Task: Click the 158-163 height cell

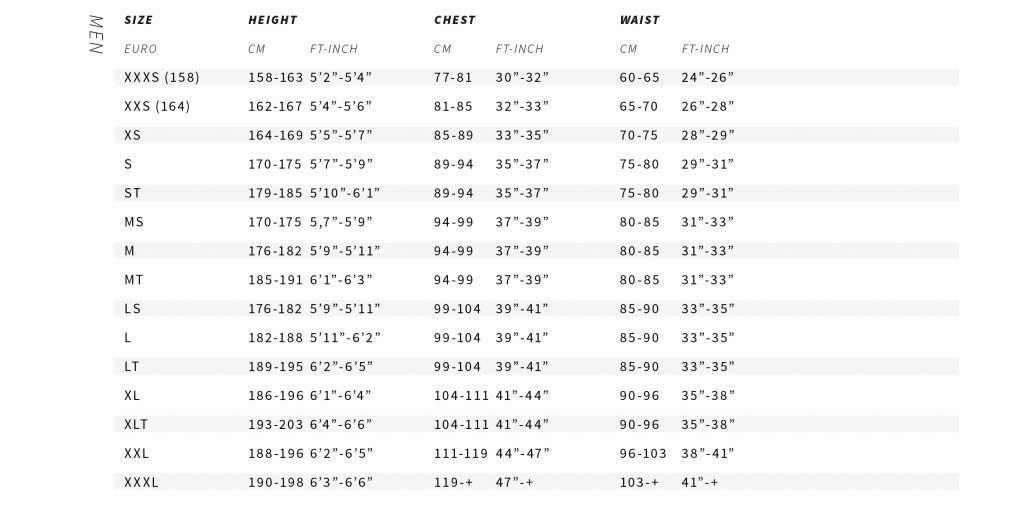Action: pyautogui.click(x=275, y=77)
